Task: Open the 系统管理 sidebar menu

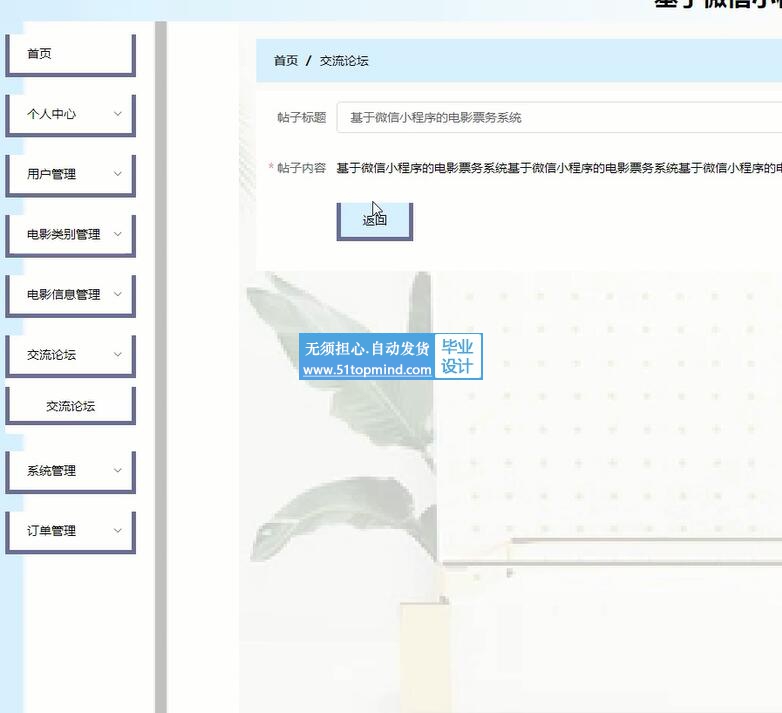Action: (x=70, y=472)
